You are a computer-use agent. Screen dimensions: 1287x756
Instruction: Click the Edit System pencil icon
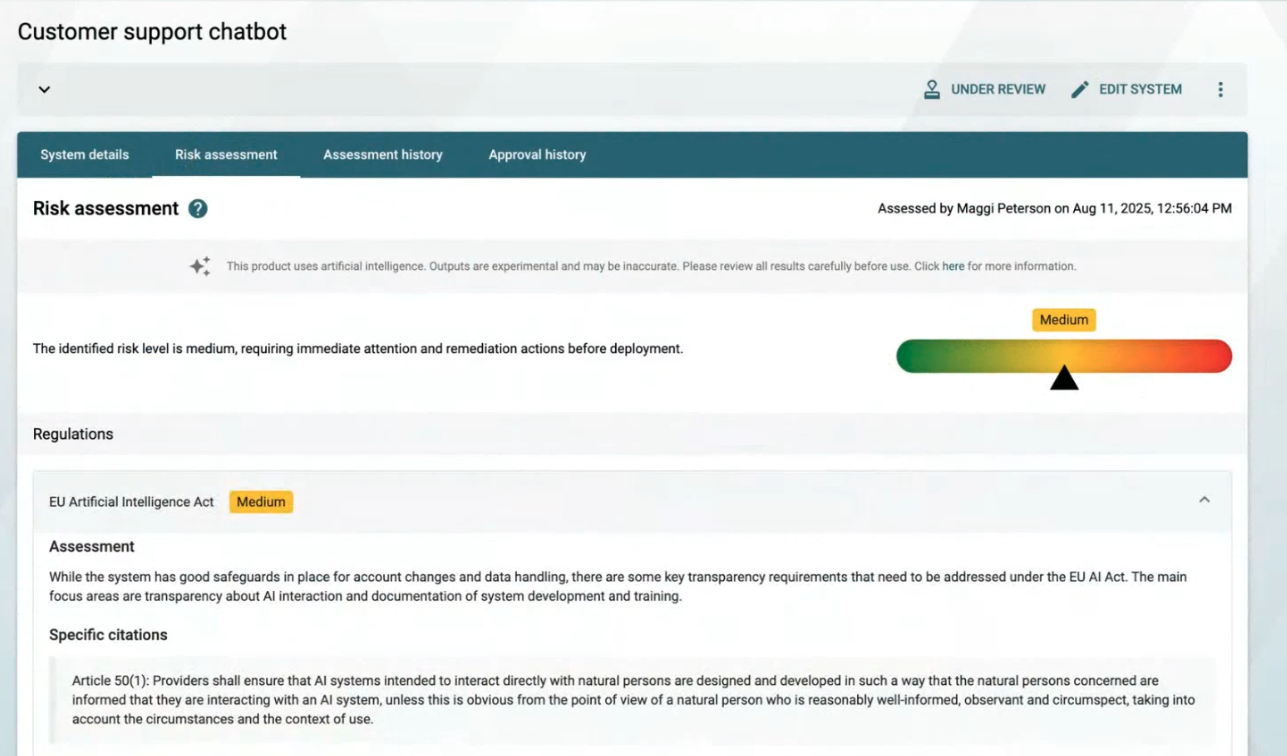pyautogui.click(x=1080, y=90)
